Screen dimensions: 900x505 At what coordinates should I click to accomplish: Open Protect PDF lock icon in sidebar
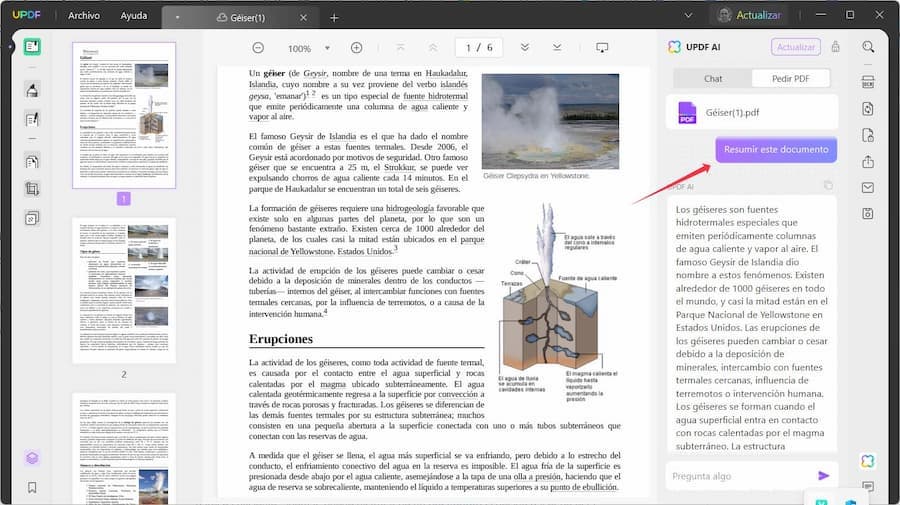click(x=868, y=135)
